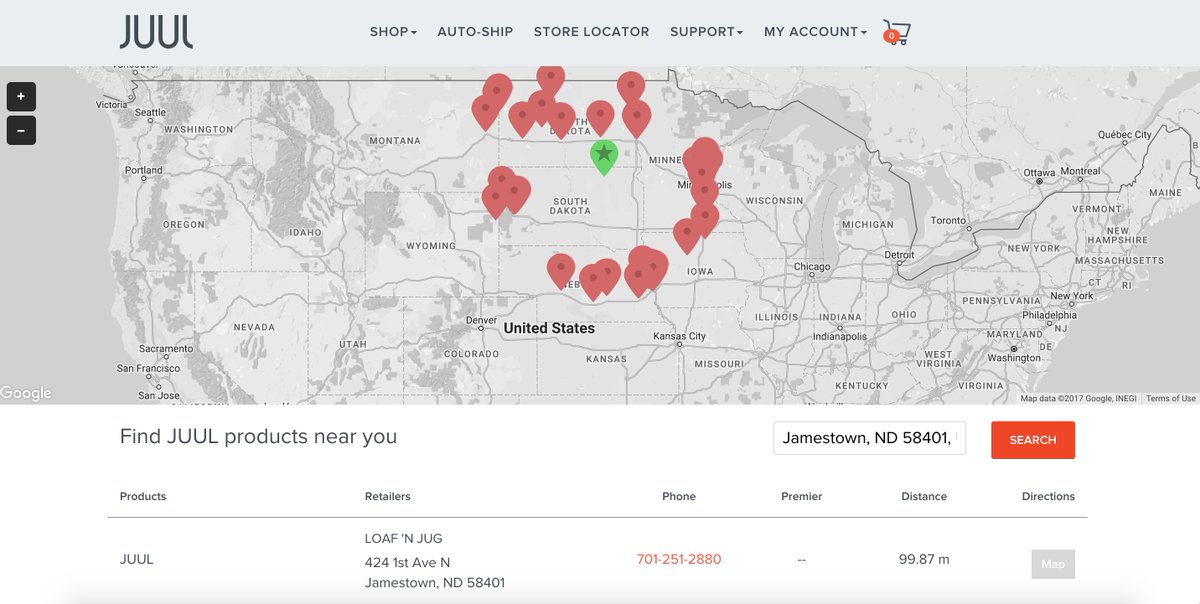Click the JUUL logo in the header
1200x604 pixels.
[156, 31]
